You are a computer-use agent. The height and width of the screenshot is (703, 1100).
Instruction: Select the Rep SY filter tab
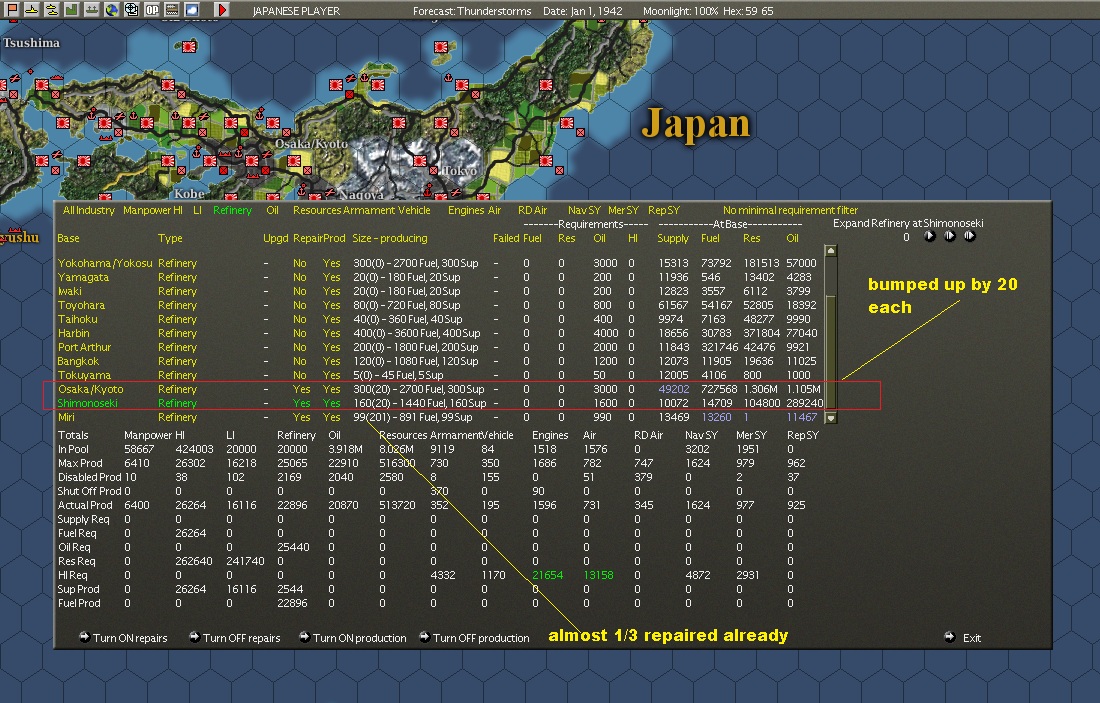pyautogui.click(x=664, y=210)
